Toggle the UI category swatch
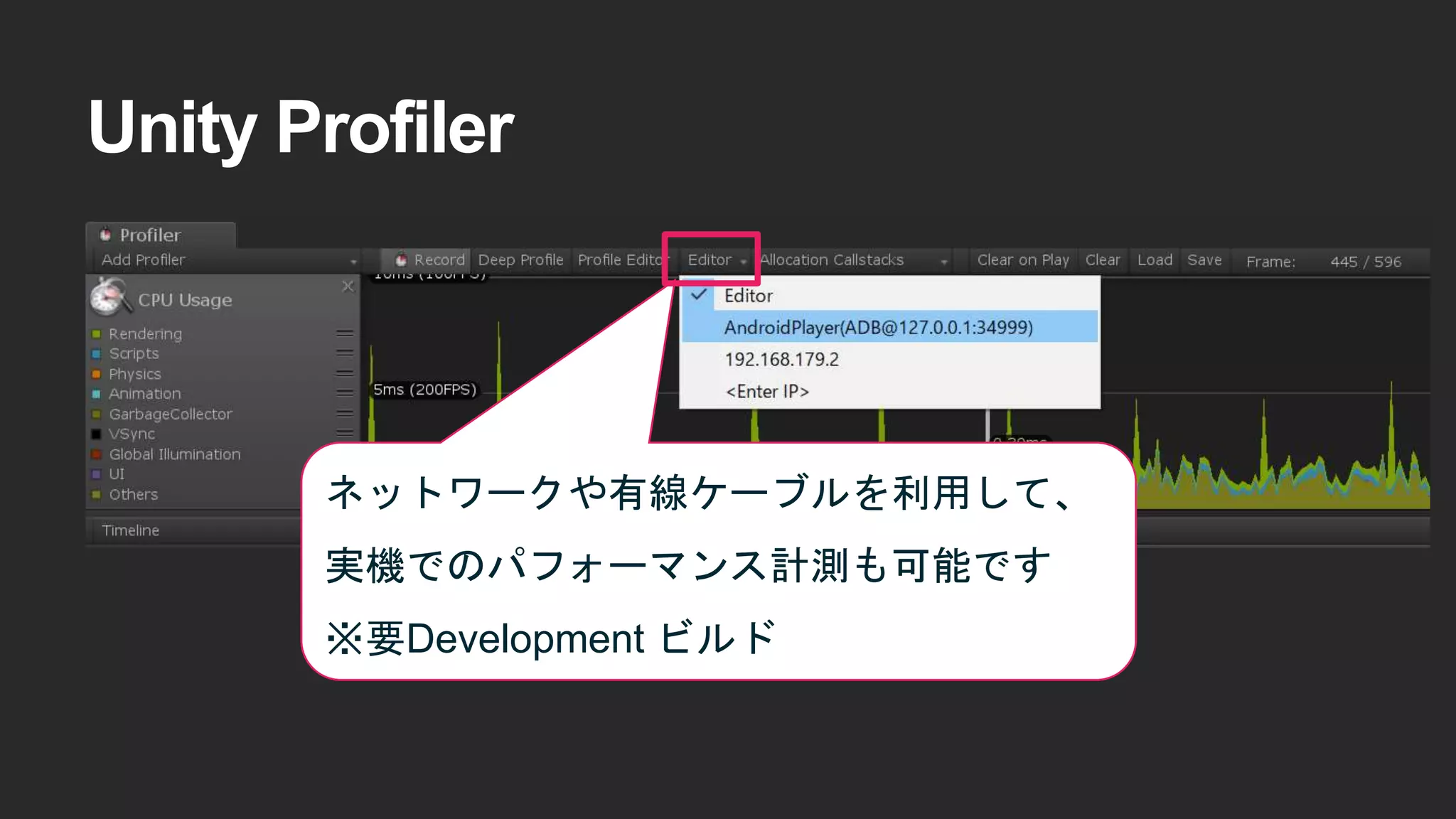Image resolution: width=1456 pixels, height=819 pixels. (x=97, y=474)
